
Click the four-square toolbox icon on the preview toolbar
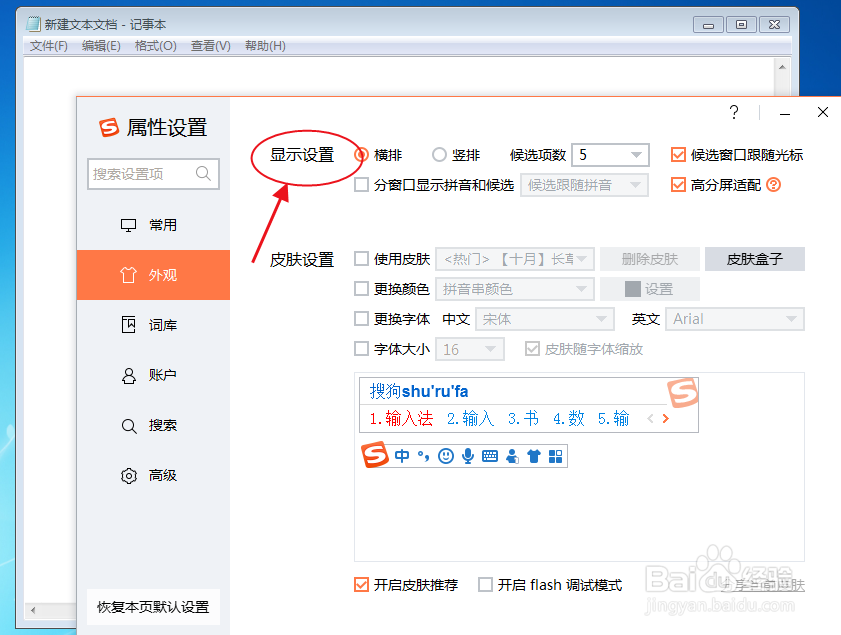pyautogui.click(x=556, y=456)
